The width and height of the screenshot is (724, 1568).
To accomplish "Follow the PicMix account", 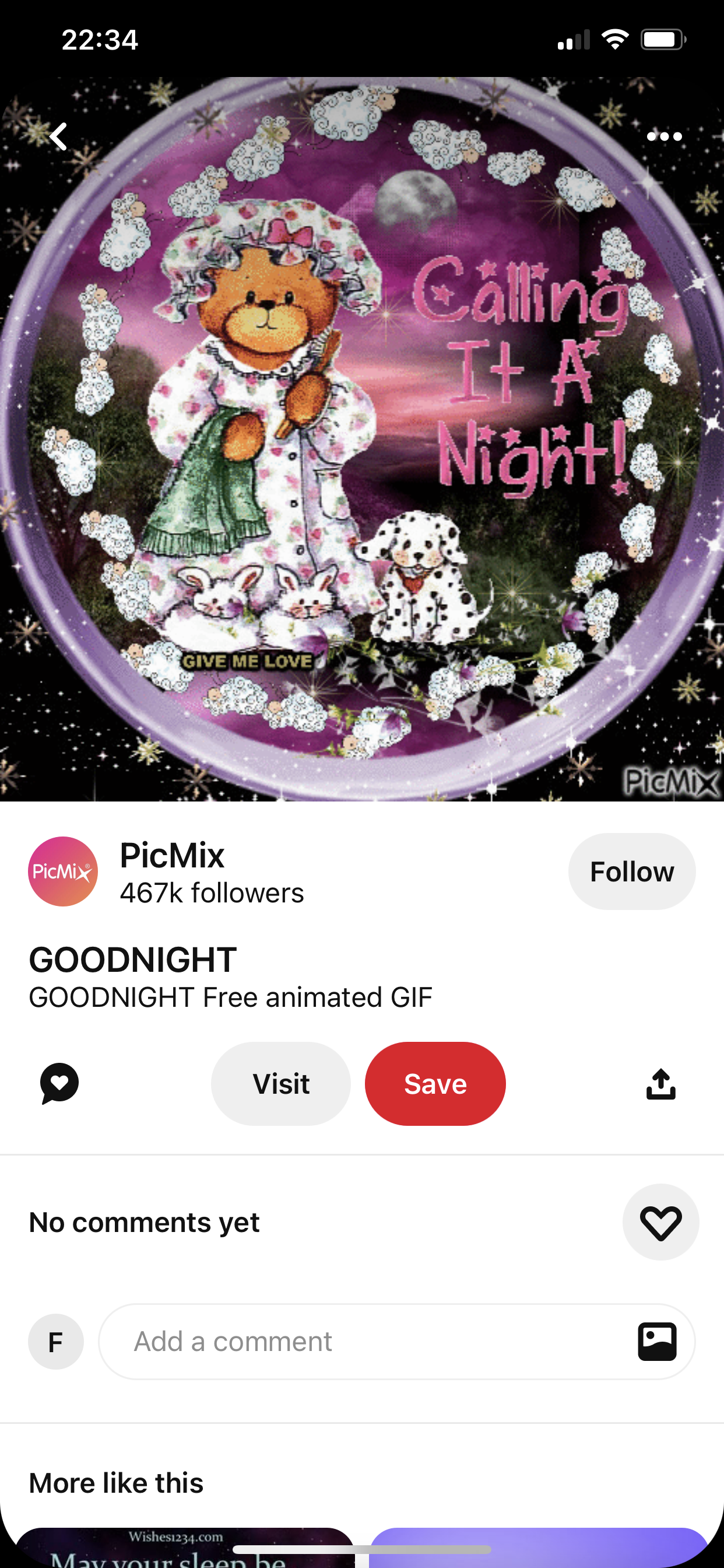I will click(x=631, y=871).
